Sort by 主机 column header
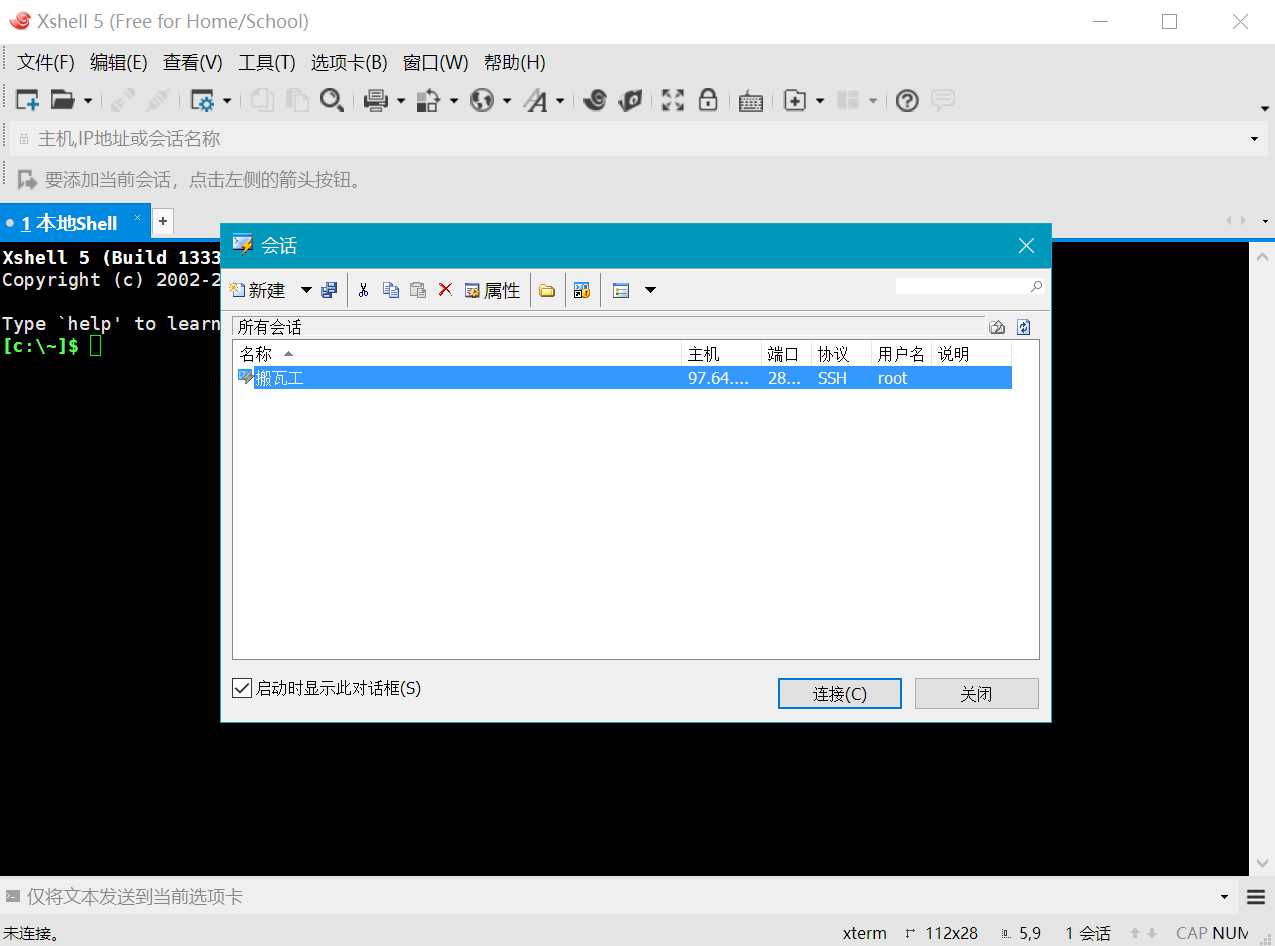Image resolution: width=1275 pixels, height=946 pixels. pyautogui.click(x=721, y=354)
